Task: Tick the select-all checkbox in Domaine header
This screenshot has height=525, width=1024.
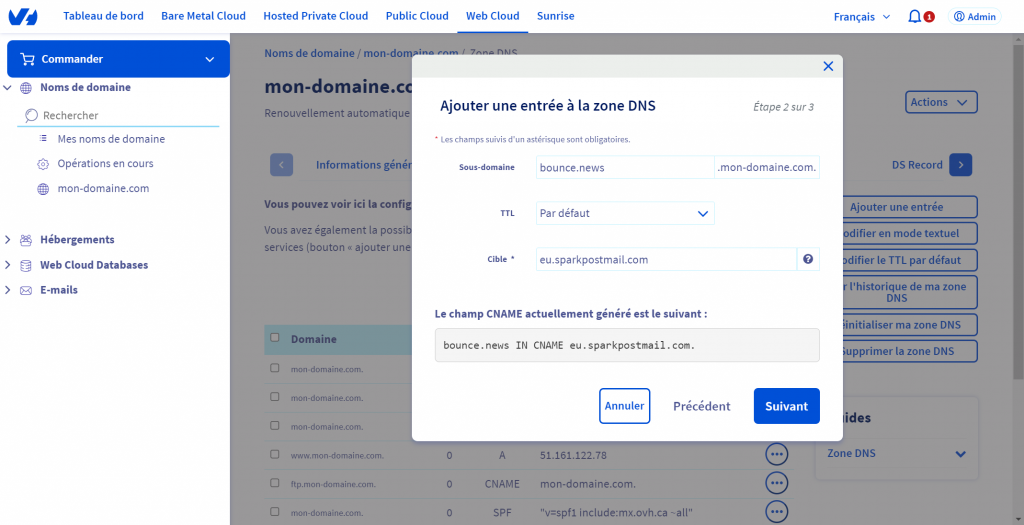Action: 275,338
